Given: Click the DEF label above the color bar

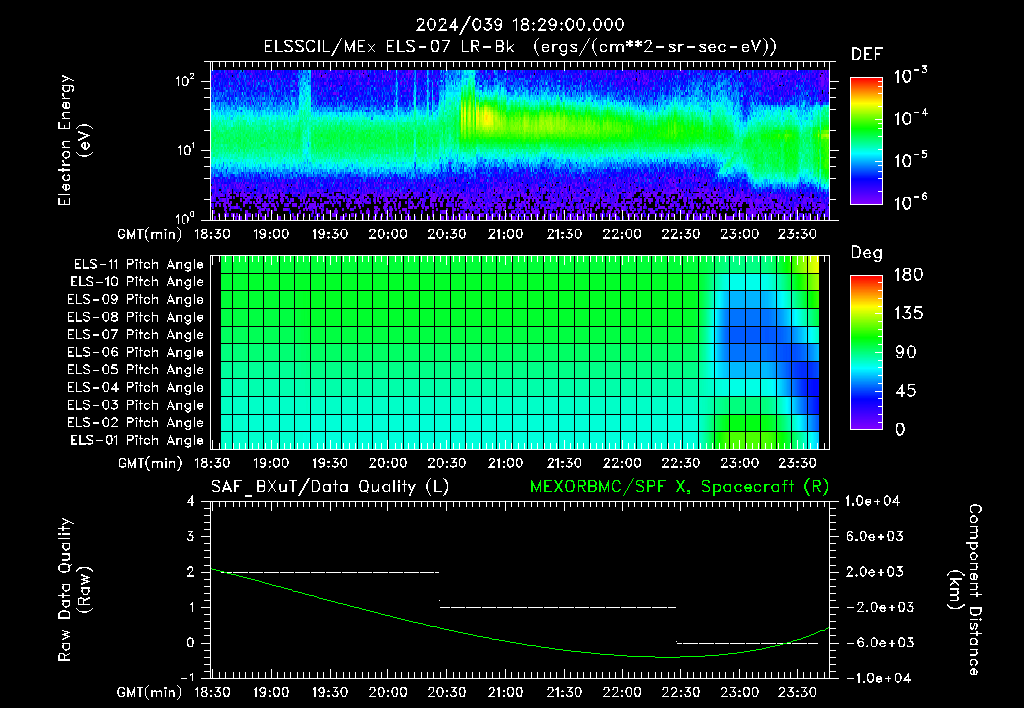Looking at the screenshot, I should click(x=867, y=54).
